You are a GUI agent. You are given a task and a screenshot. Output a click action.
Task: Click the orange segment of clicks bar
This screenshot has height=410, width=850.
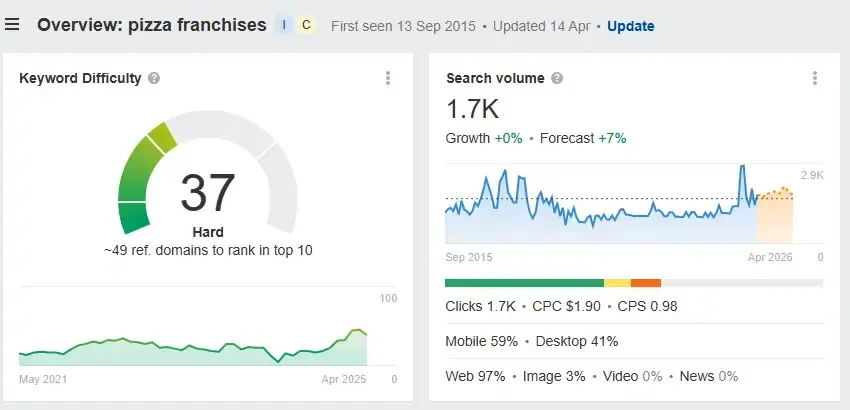point(646,283)
